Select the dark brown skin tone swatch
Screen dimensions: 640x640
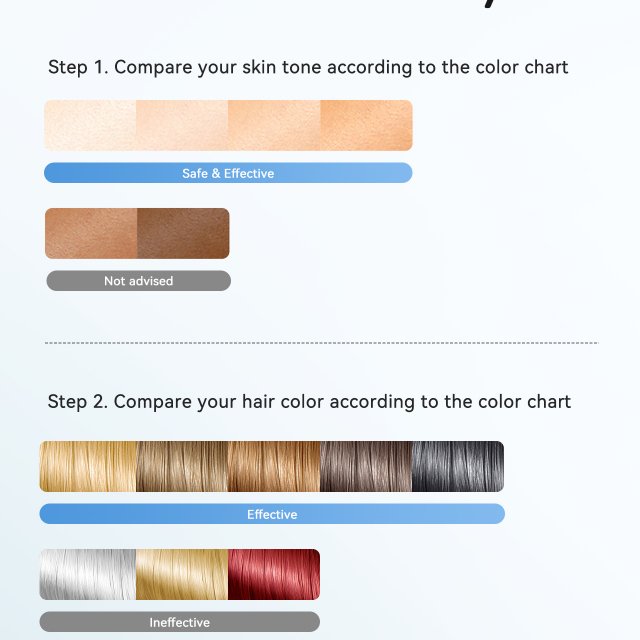pyautogui.click(x=183, y=233)
